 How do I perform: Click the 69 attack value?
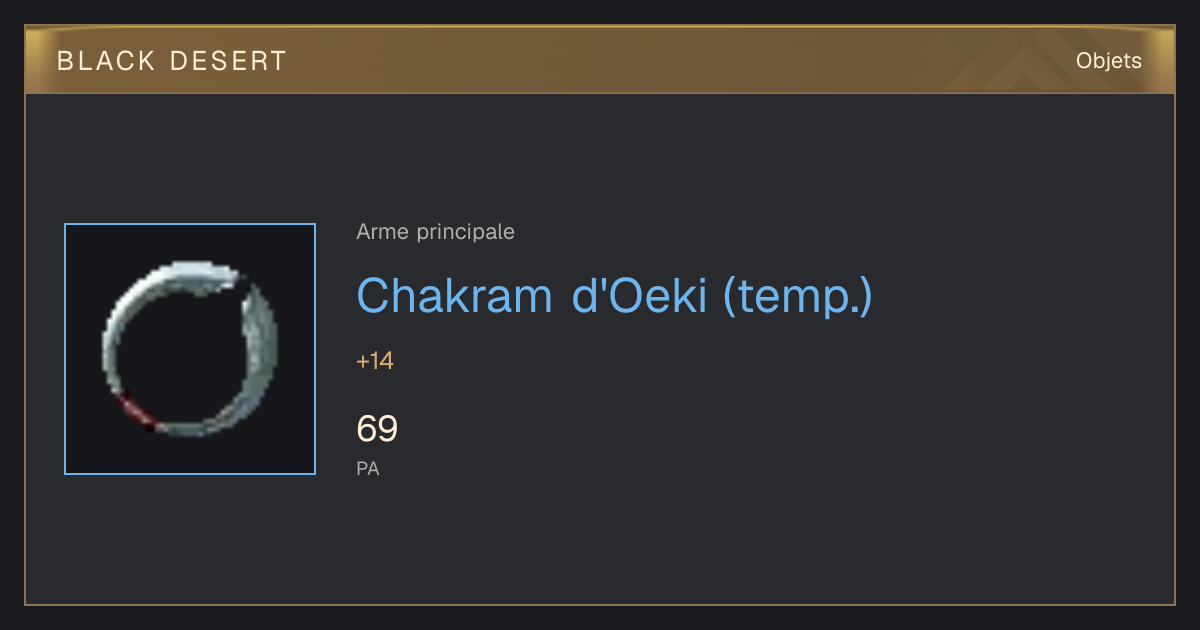pyautogui.click(x=377, y=429)
